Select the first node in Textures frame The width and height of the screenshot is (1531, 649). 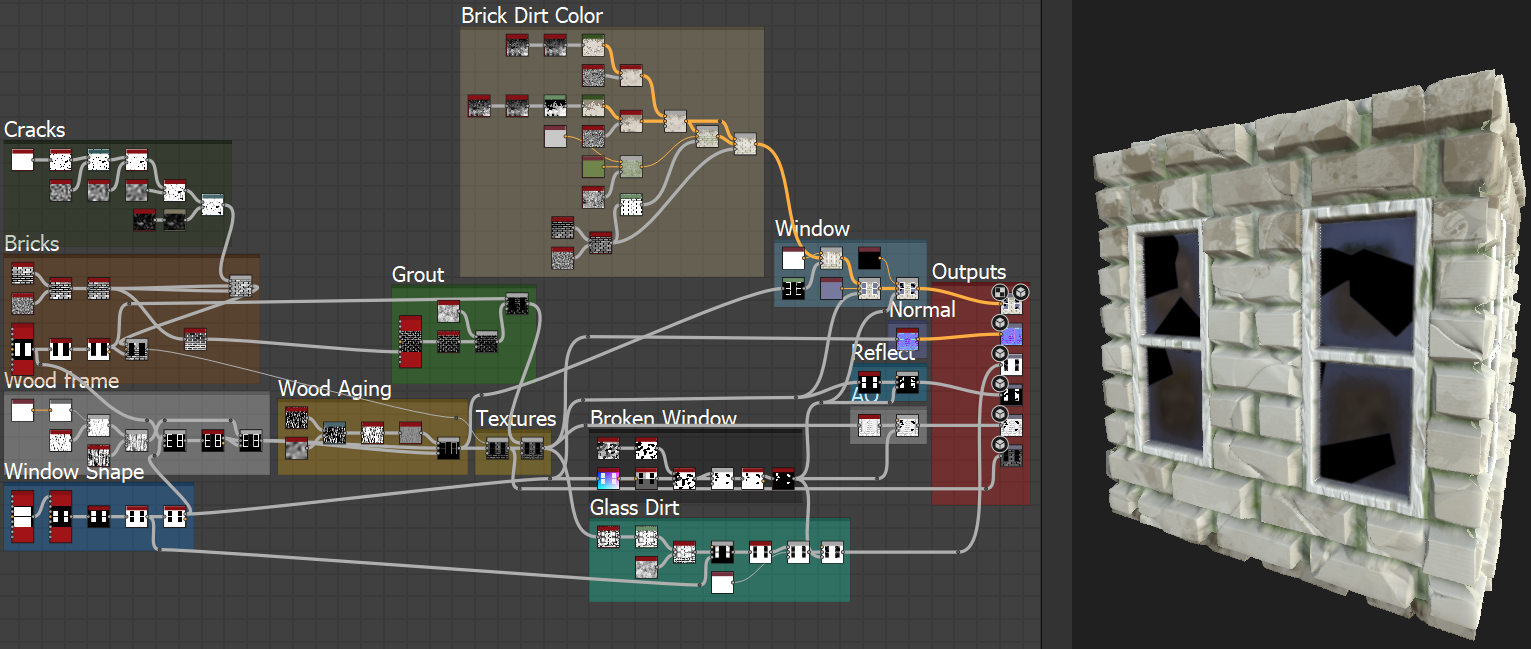pyautogui.click(x=497, y=448)
